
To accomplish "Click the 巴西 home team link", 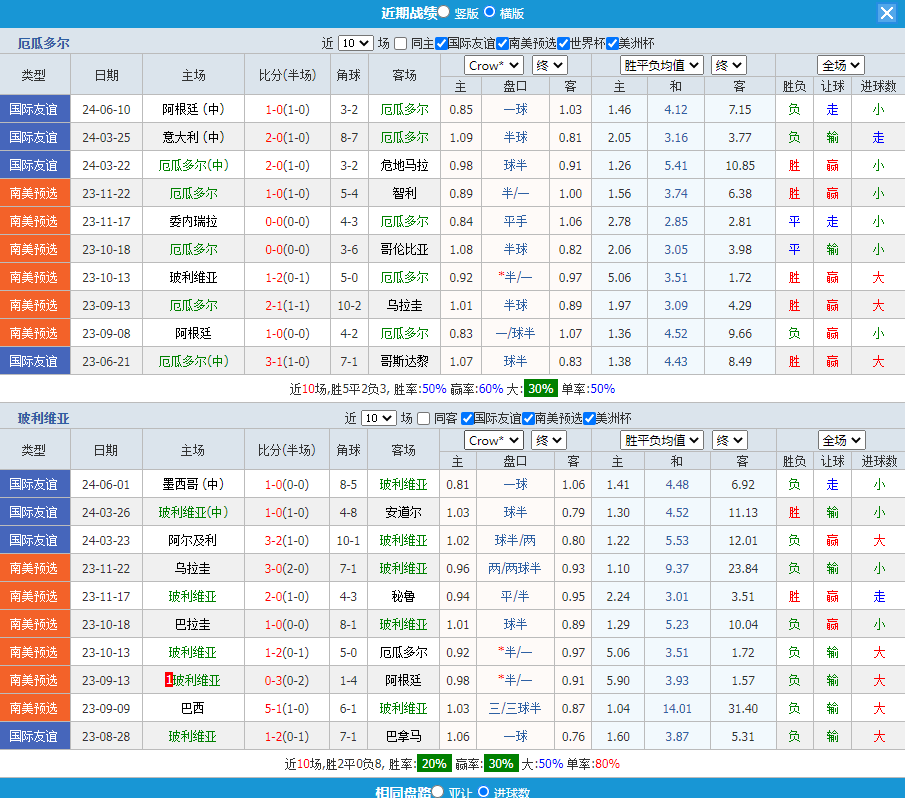I will [x=192, y=708].
